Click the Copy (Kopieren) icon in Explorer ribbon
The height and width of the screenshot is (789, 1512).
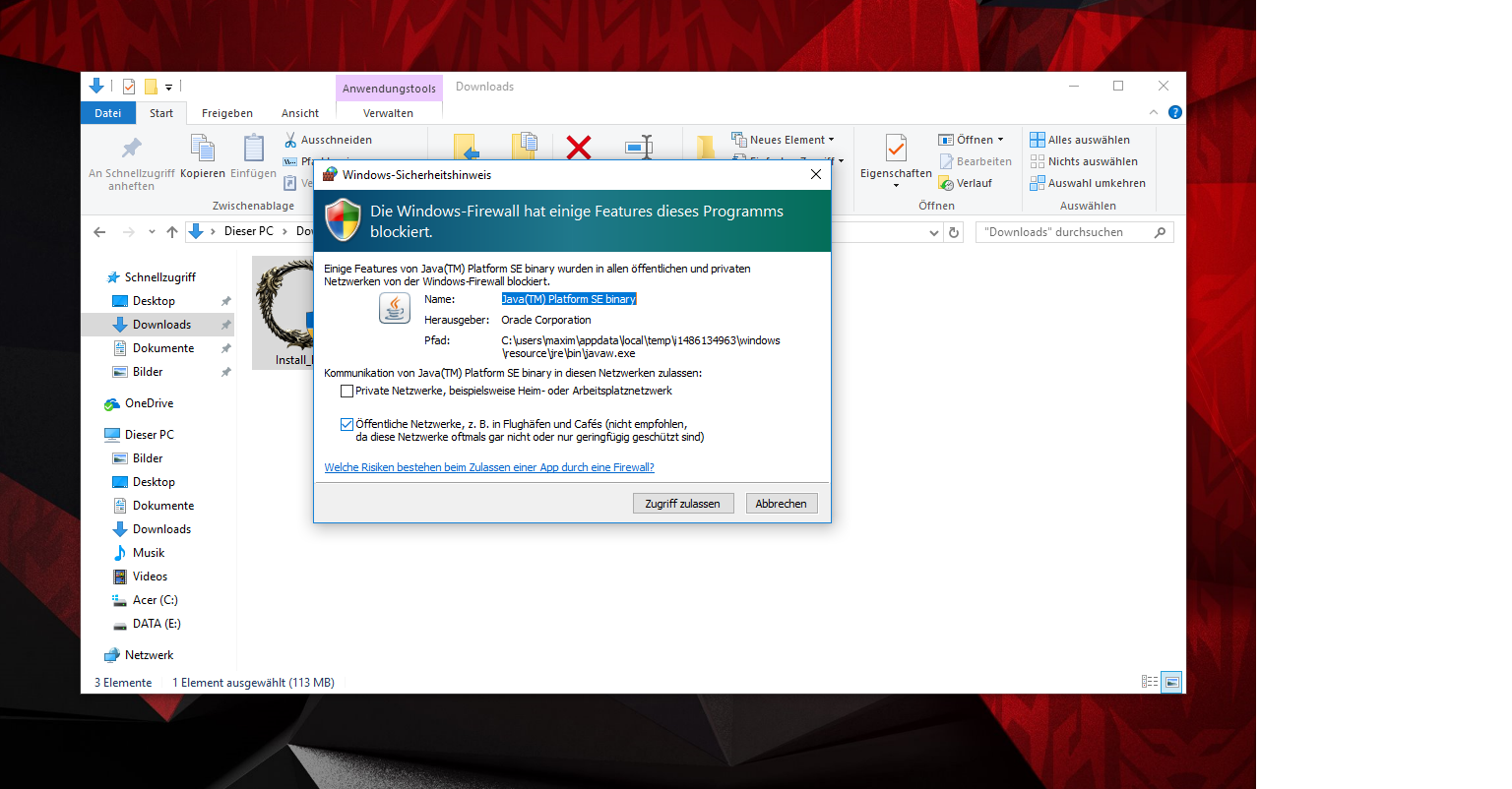click(203, 149)
